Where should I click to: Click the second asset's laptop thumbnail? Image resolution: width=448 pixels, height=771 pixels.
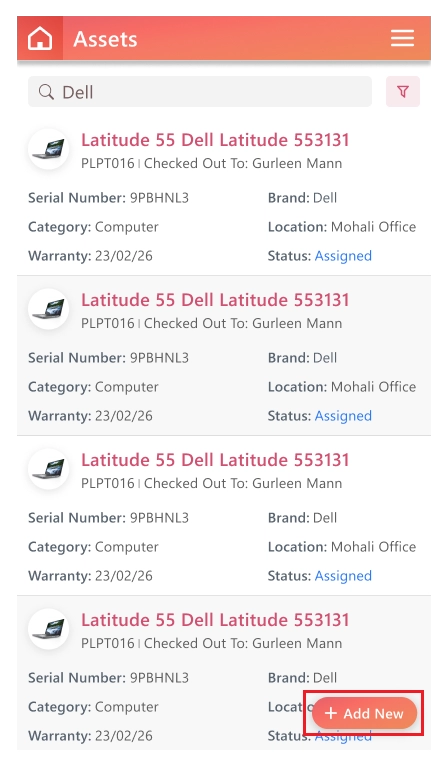[48, 309]
